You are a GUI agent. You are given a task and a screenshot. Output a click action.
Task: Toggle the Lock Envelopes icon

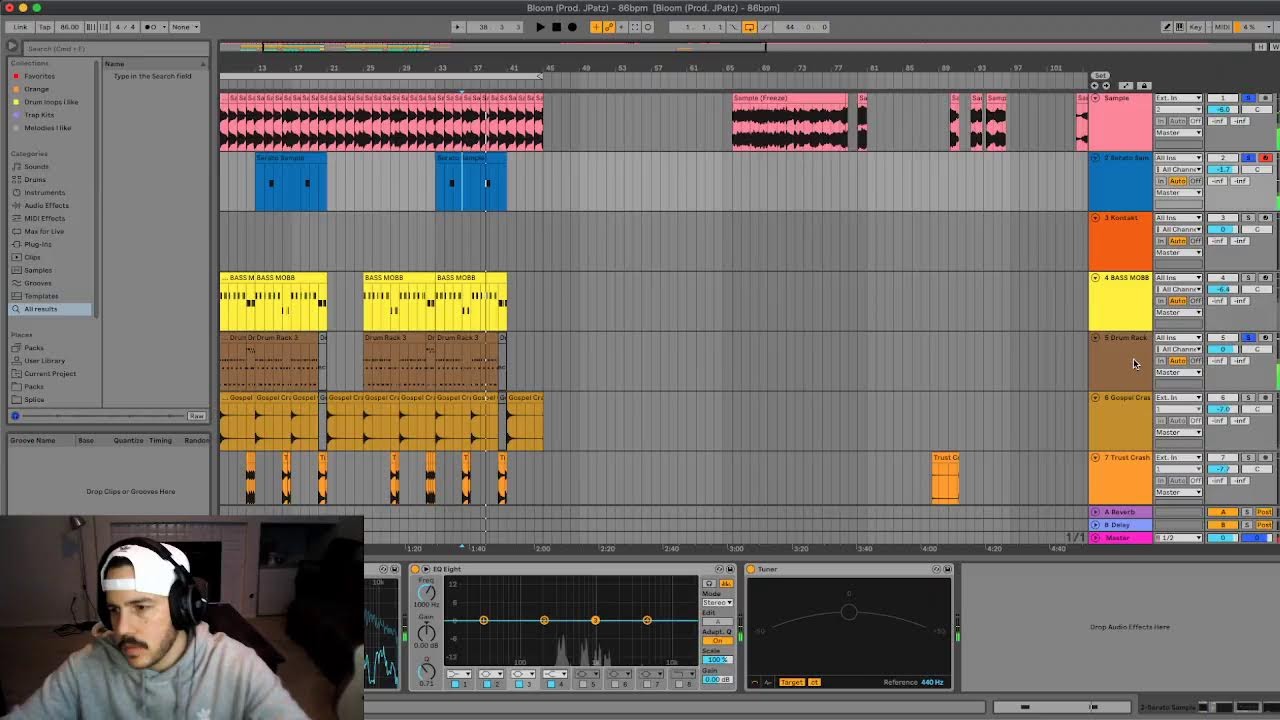(x=1144, y=86)
